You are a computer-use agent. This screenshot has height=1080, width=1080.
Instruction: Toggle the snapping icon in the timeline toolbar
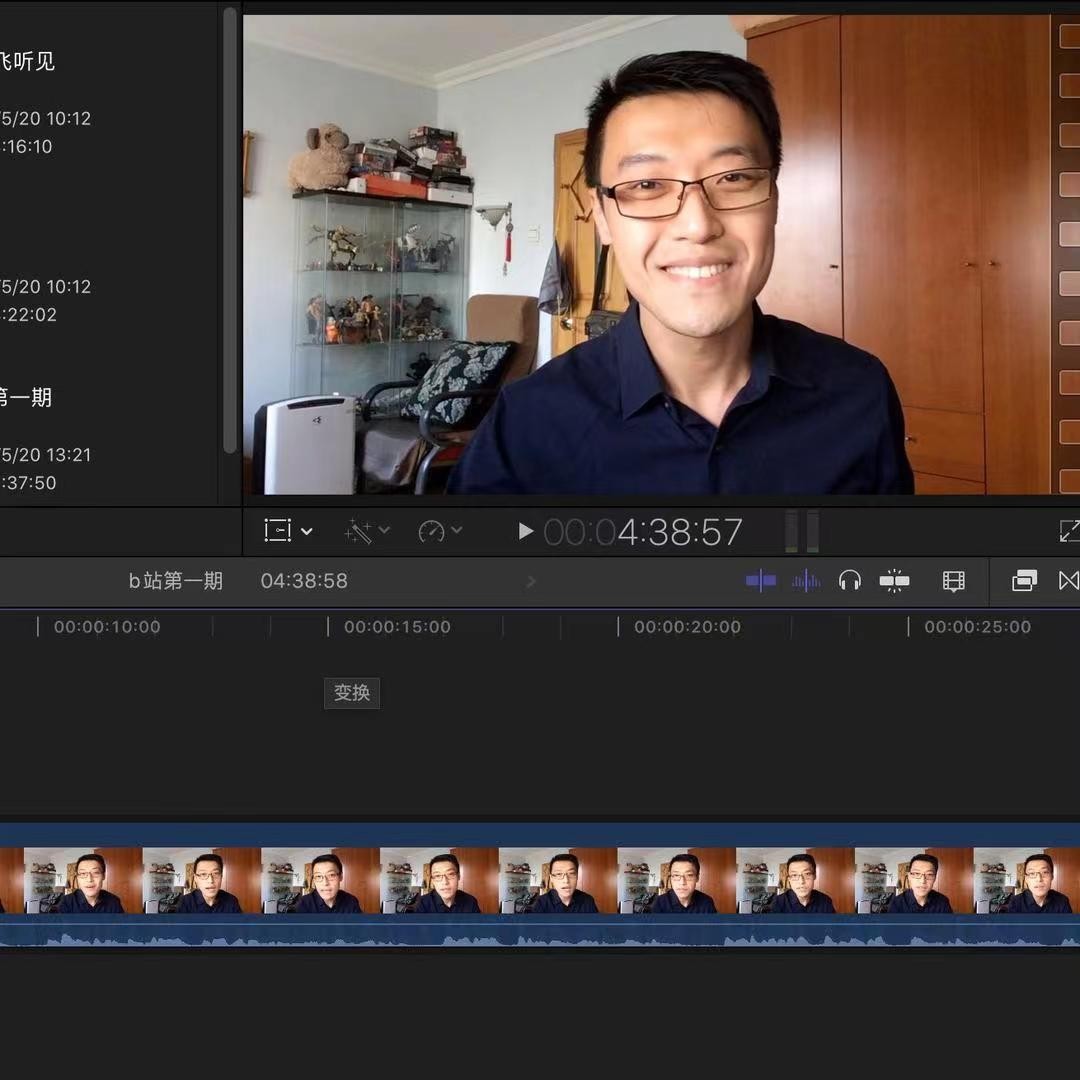(893, 581)
